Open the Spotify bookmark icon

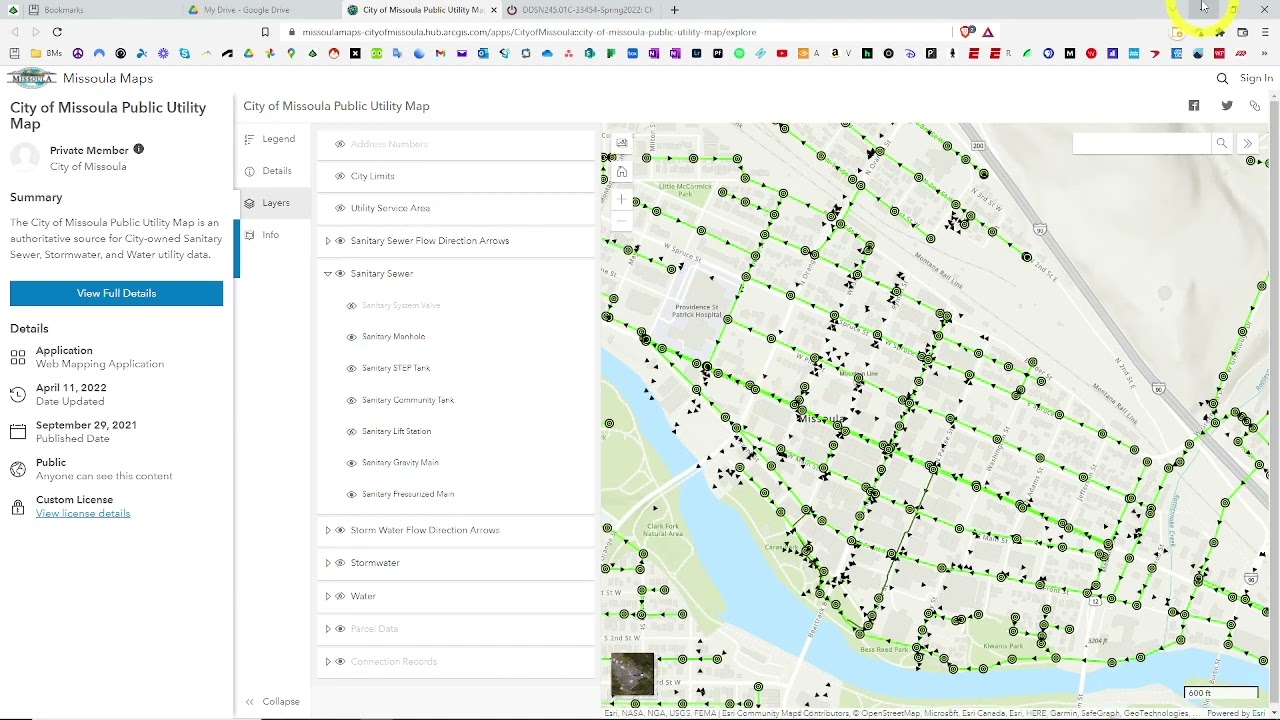739,54
